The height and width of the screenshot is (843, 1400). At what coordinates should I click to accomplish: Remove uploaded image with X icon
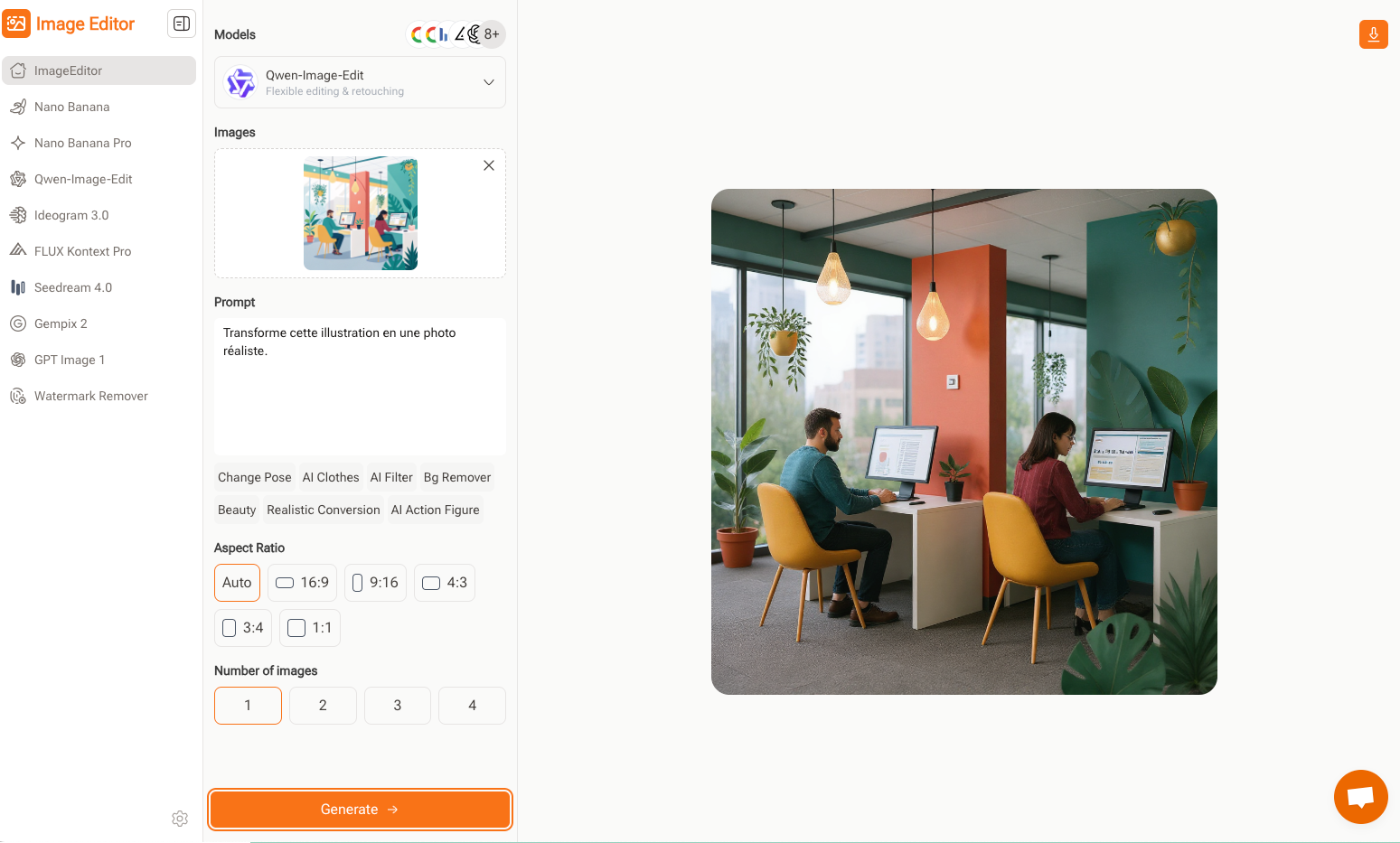(489, 165)
